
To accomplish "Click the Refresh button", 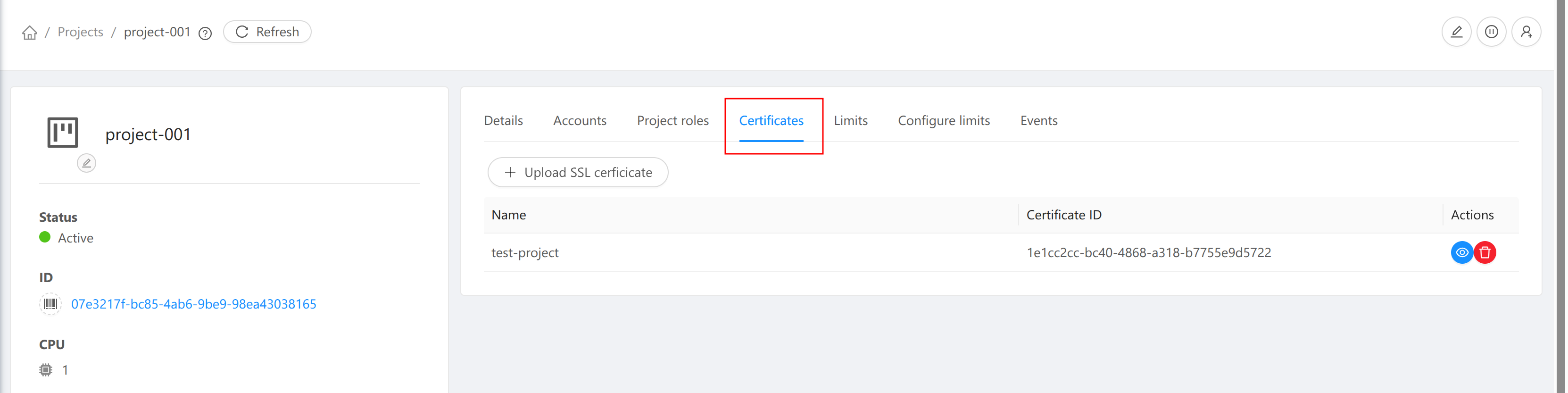I will tap(267, 32).
